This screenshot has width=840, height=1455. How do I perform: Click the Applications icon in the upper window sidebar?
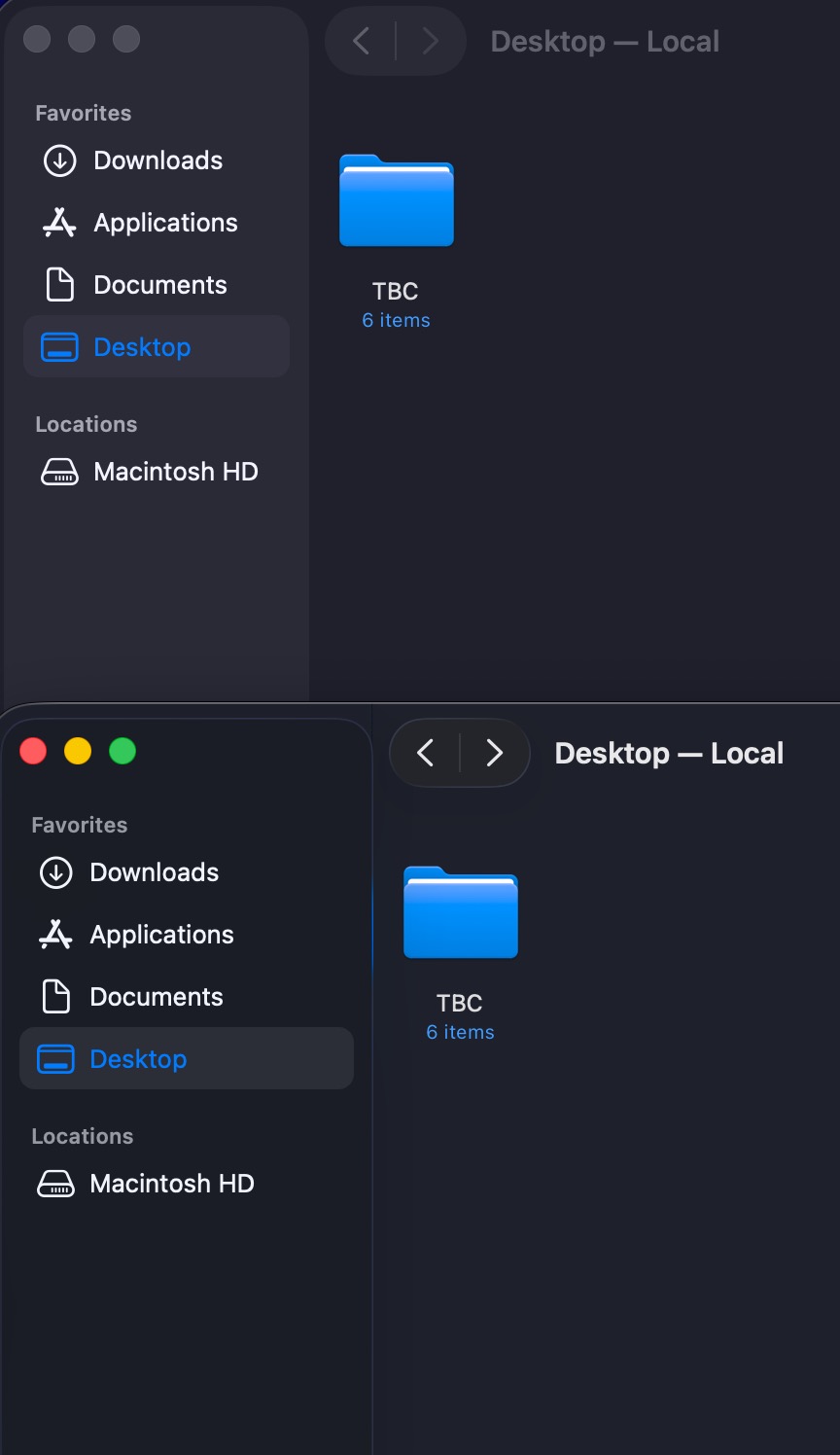point(59,223)
